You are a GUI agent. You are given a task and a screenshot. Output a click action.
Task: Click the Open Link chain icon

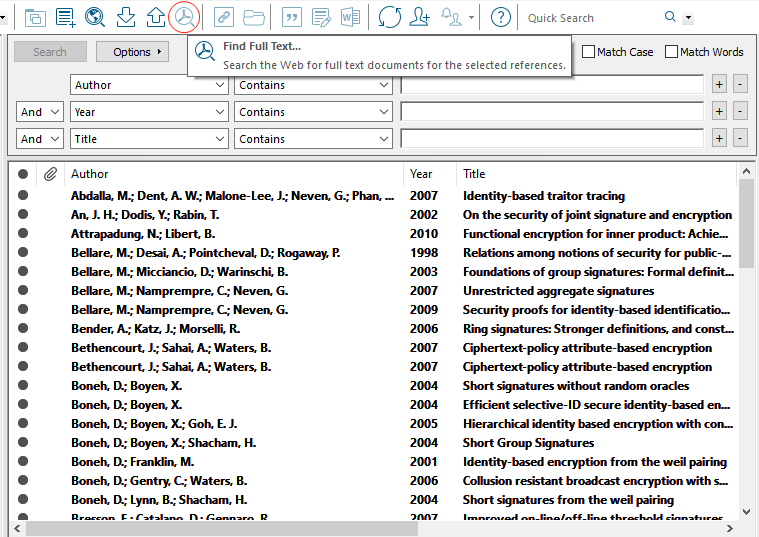[224, 17]
